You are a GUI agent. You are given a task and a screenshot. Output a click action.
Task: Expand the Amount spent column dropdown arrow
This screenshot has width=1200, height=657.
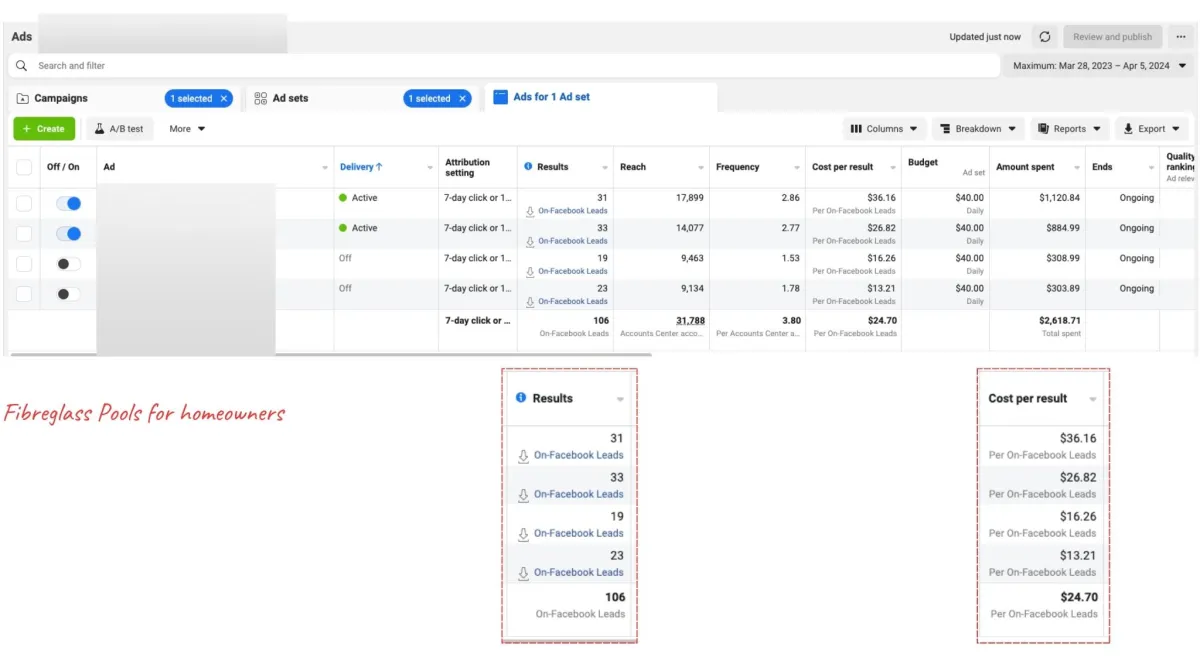pyautogui.click(x=1077, y=168)
